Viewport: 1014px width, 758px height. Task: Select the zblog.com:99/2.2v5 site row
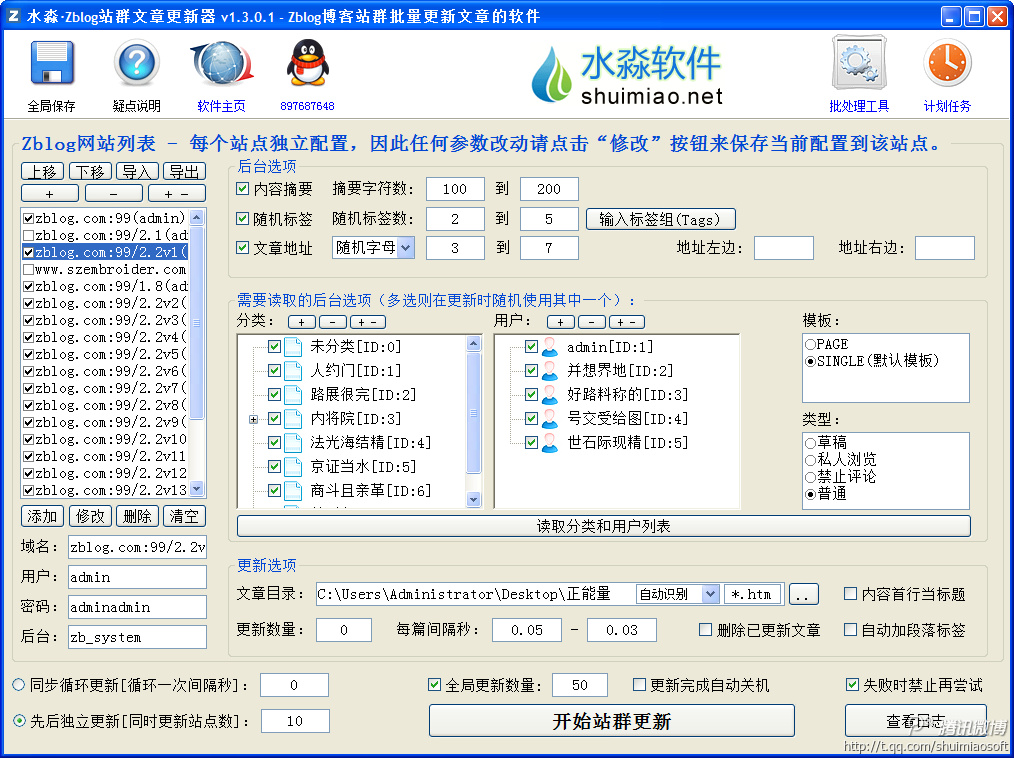click(x=105, y=354)
